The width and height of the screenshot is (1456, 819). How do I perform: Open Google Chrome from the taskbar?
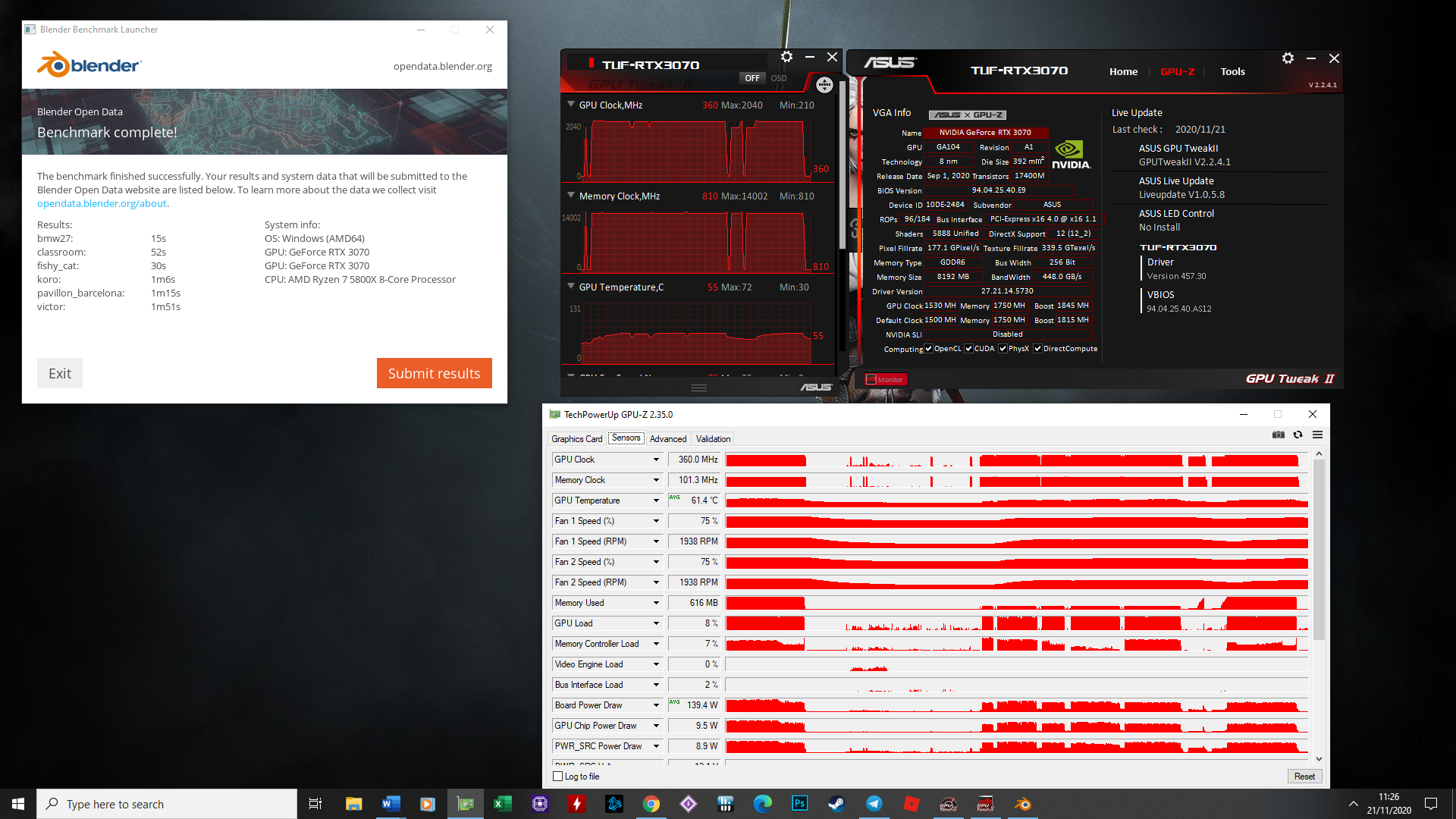pyautogui.click(x=651, y=804)
